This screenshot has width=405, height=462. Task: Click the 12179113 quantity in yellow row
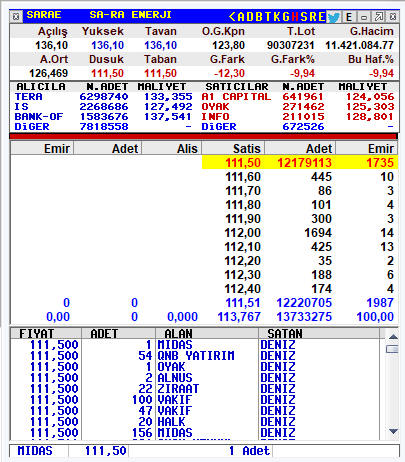(x=304, y=163)
